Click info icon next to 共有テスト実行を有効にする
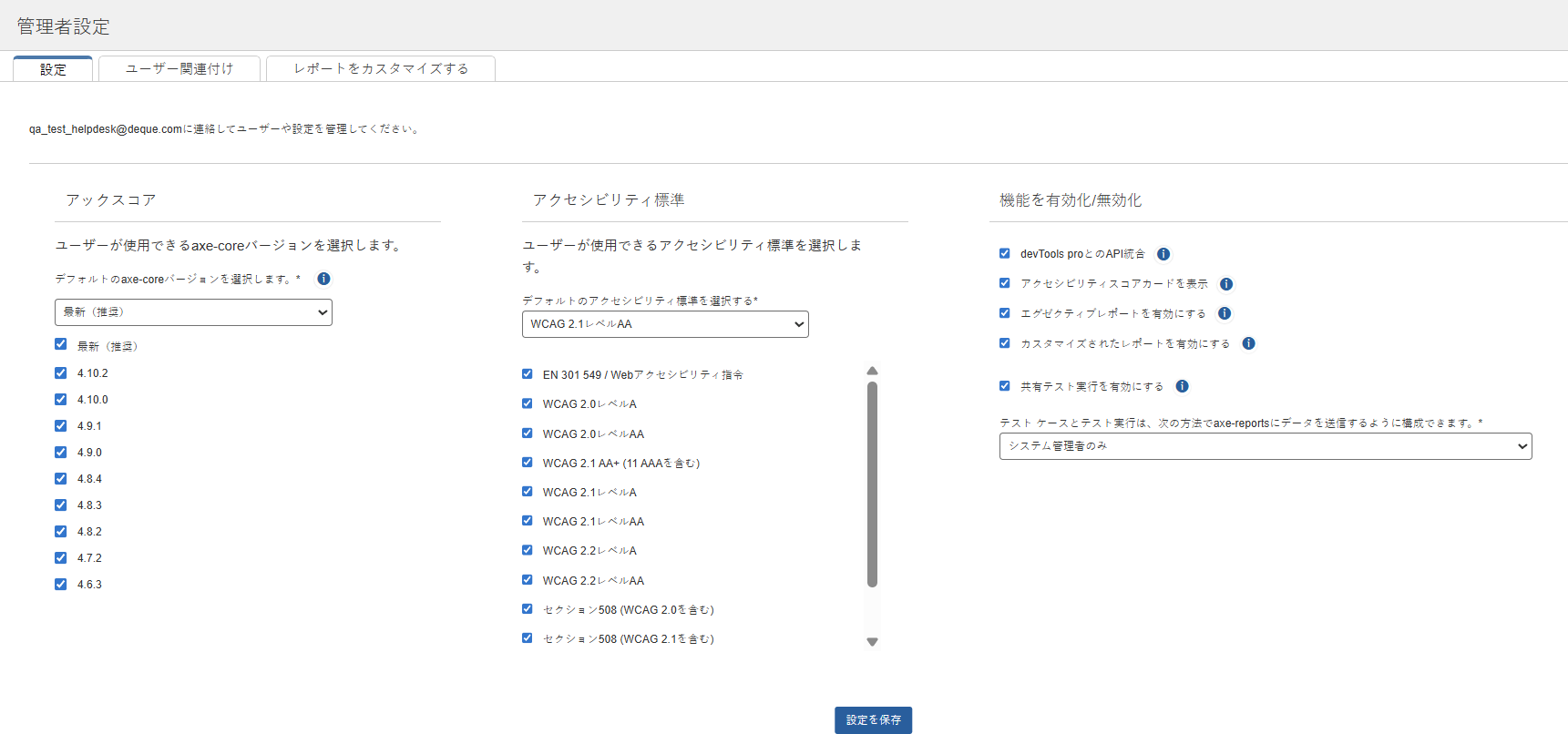Viewport: 1568px width, 734px height. [x=1182, y=386]
